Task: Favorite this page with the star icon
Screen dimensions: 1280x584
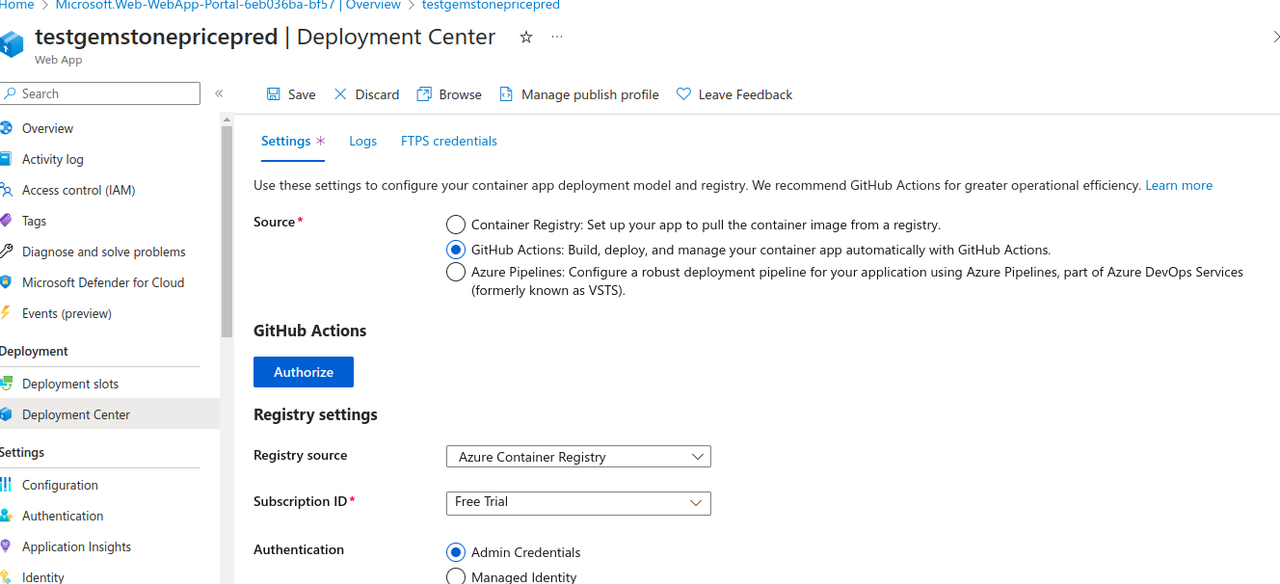Action: 526,37
